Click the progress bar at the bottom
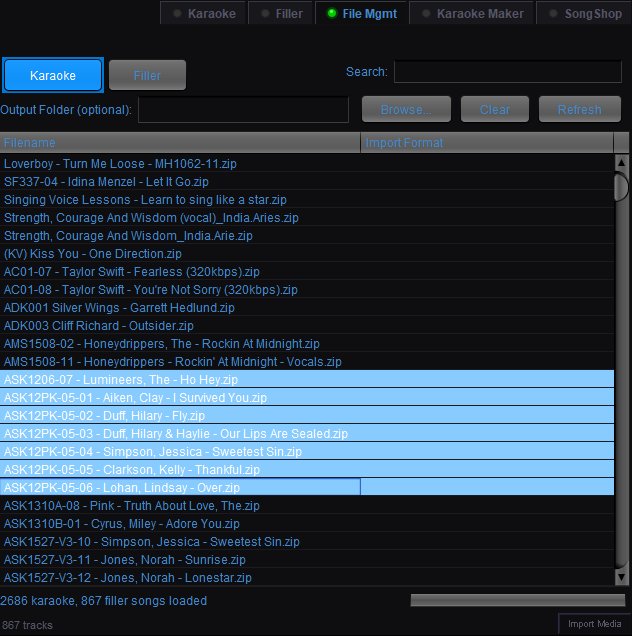 (x=518, y=600)
